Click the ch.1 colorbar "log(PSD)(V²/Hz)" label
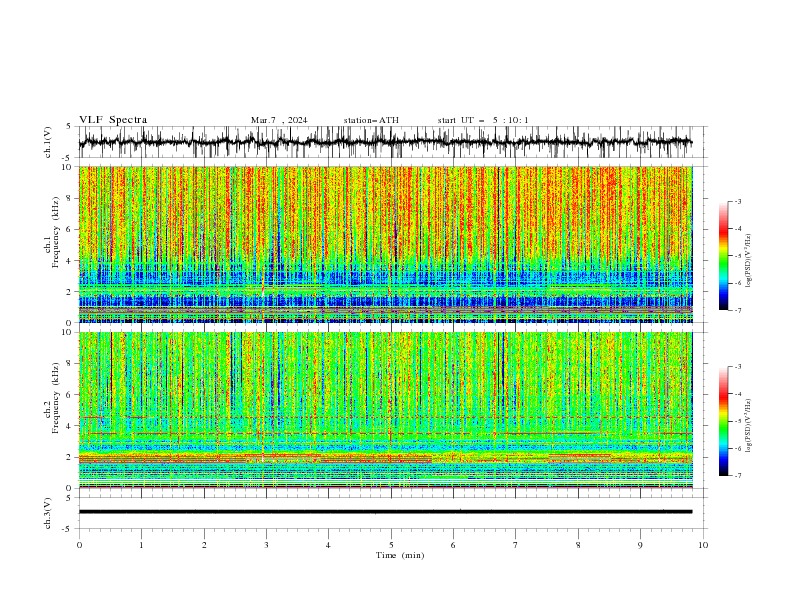 point(748,261)
